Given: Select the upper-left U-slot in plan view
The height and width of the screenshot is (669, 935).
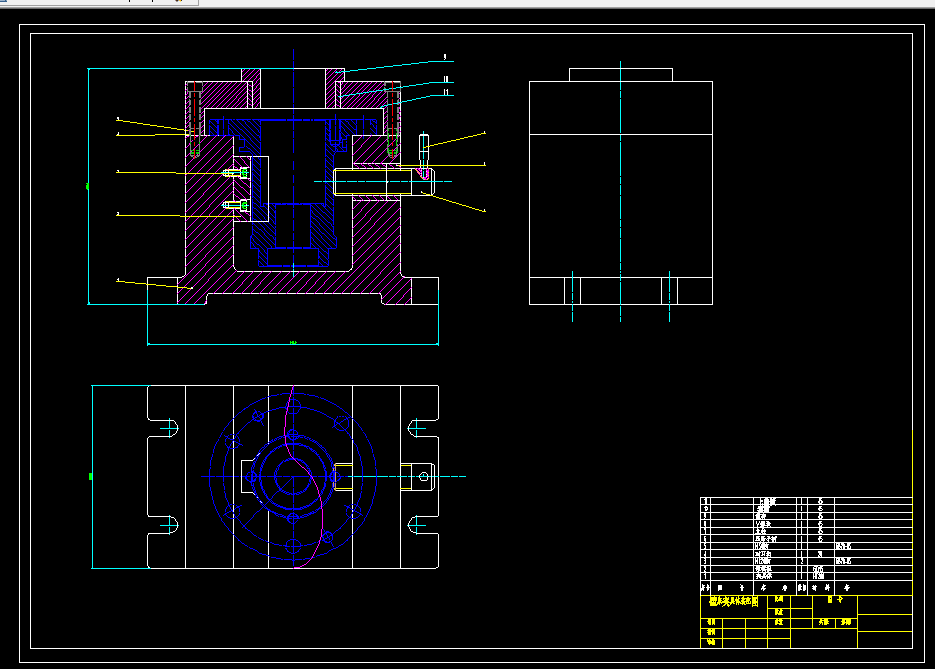Looking at the screenshot, I should 163,428.
